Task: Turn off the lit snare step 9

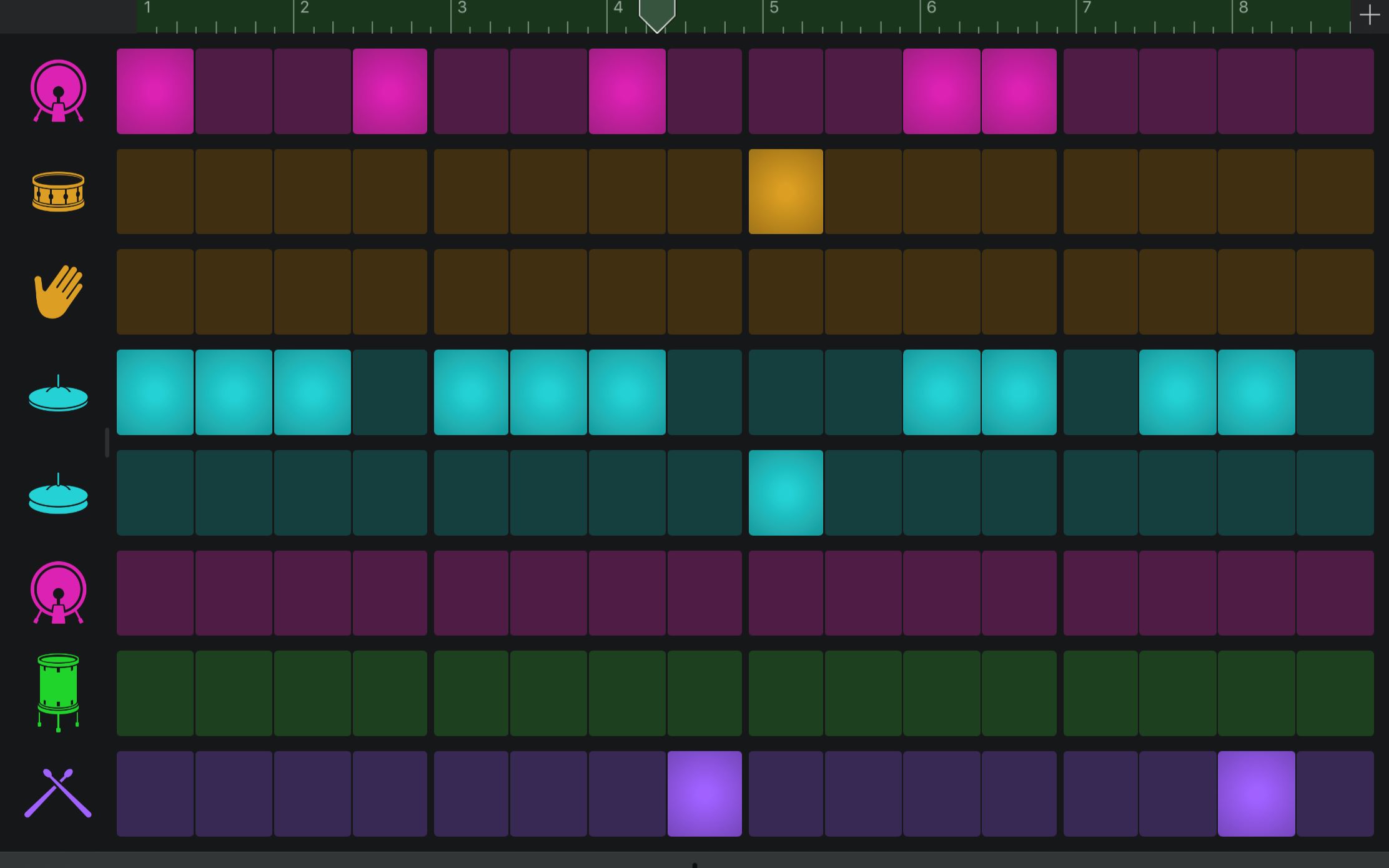Action: (x=786, y=192)
